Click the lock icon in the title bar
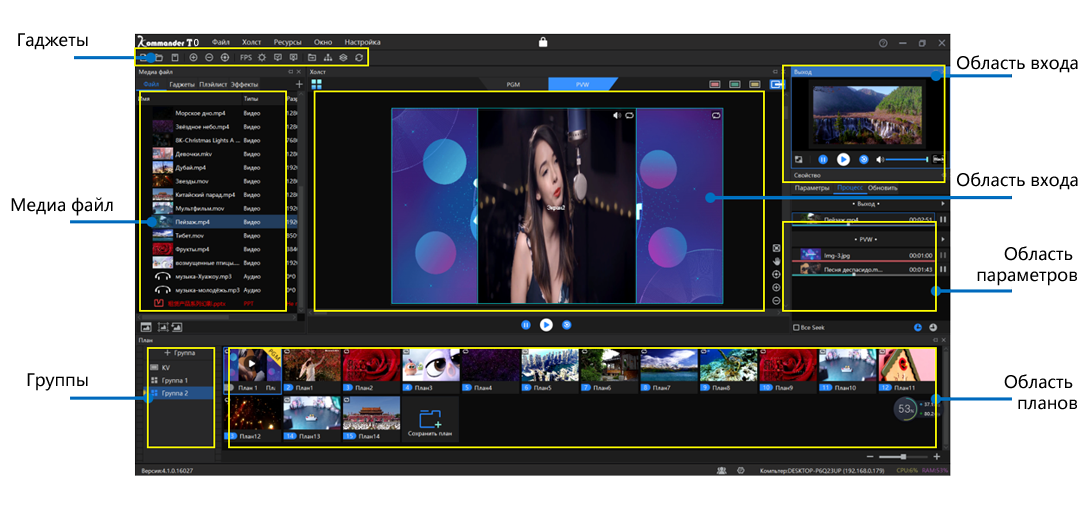Image resolution: width=1091 pixels, height=505 pixels. tap(543, 42)
